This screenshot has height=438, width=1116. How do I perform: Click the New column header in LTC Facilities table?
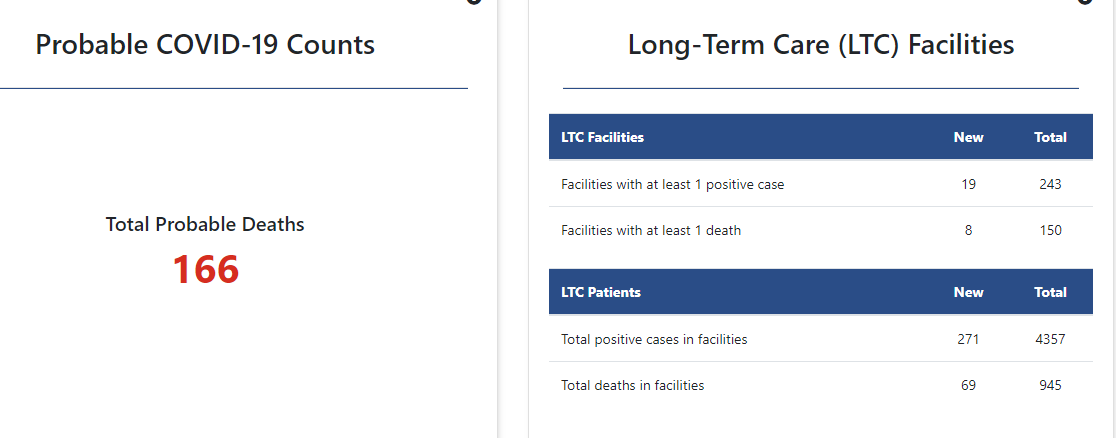969,137
